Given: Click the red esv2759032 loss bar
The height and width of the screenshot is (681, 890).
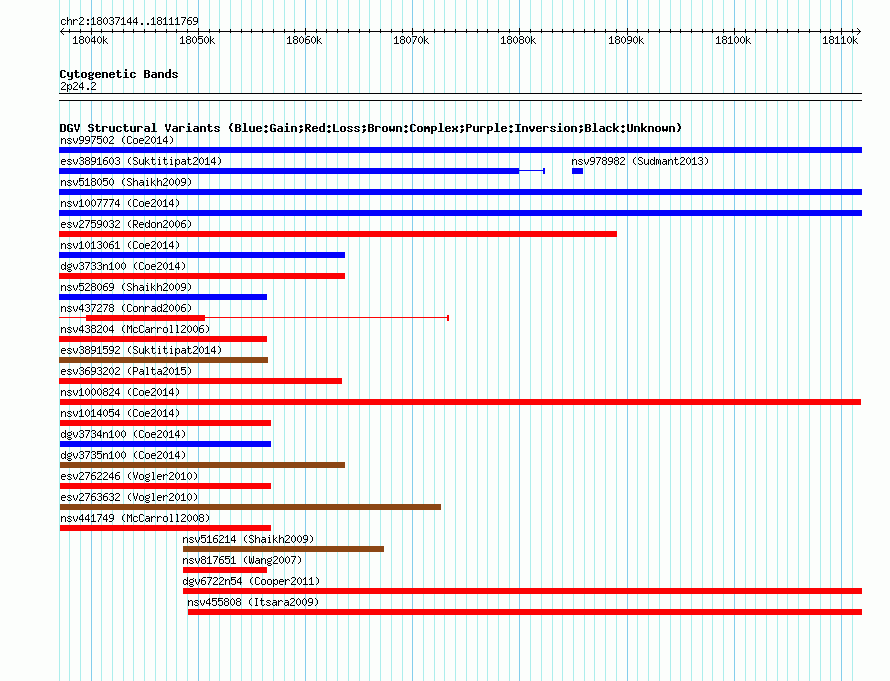Looking at the screenshot, I should click(x=338, y=234).
